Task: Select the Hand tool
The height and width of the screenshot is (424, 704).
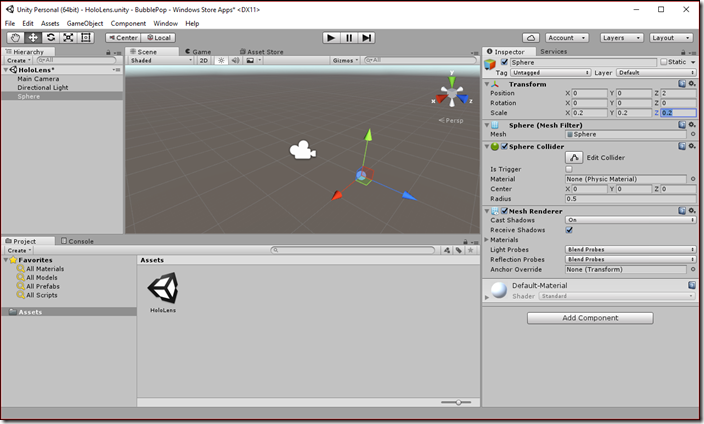Action: [x=15, y=38]
